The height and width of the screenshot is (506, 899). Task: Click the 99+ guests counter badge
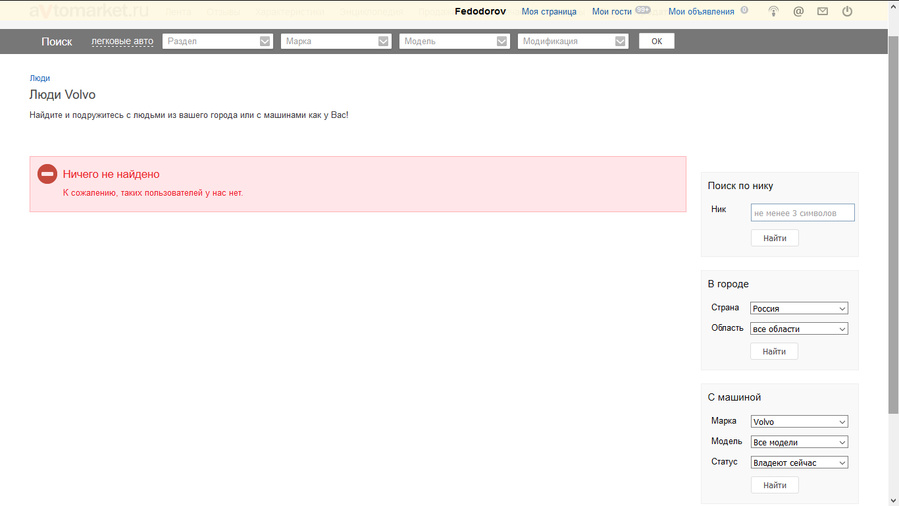coord(643,10)
